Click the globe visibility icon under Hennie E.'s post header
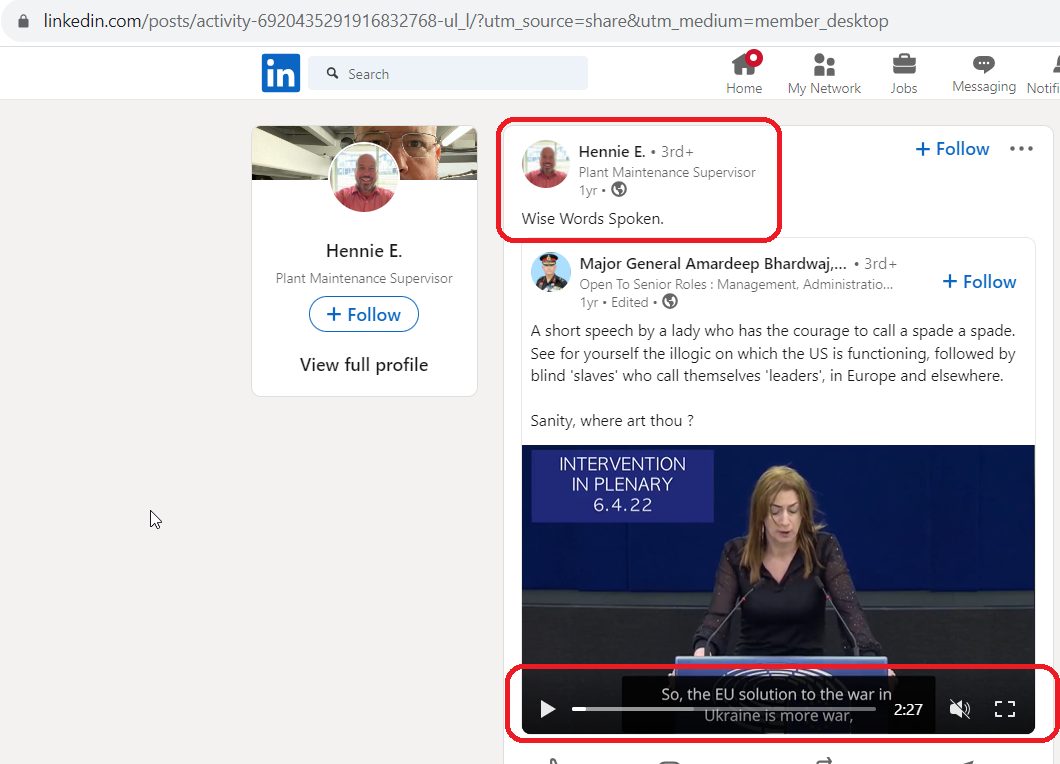 [619, 190]
